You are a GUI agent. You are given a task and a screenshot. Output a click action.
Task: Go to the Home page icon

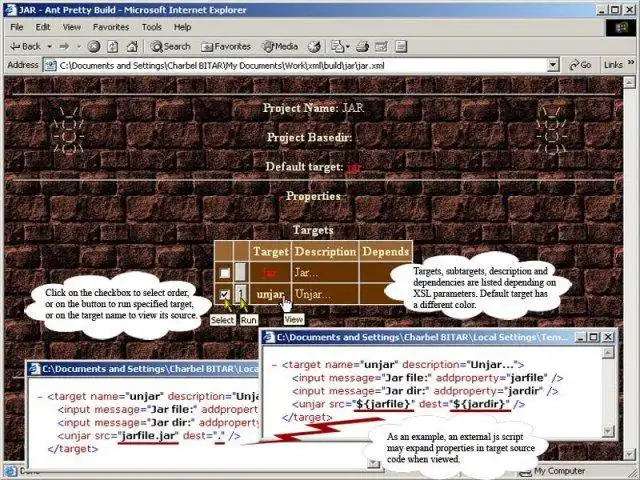pos(132,47)
